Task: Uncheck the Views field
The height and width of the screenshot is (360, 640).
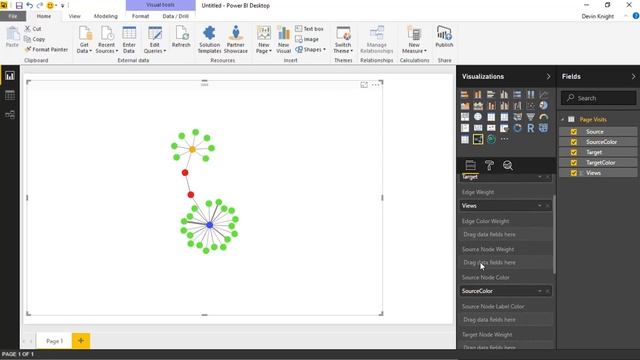Action: point(574,173)
